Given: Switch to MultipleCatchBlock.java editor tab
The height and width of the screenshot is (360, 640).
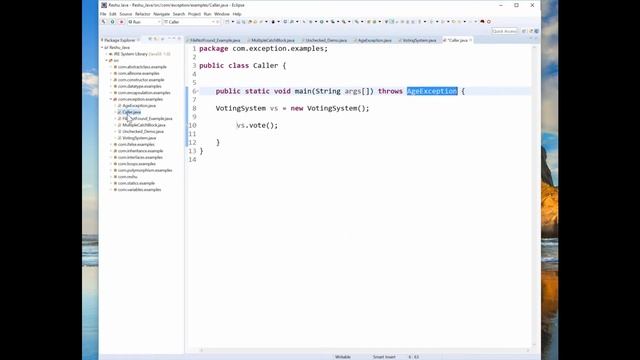Looking at the screenshot, I should pos(272,40).
